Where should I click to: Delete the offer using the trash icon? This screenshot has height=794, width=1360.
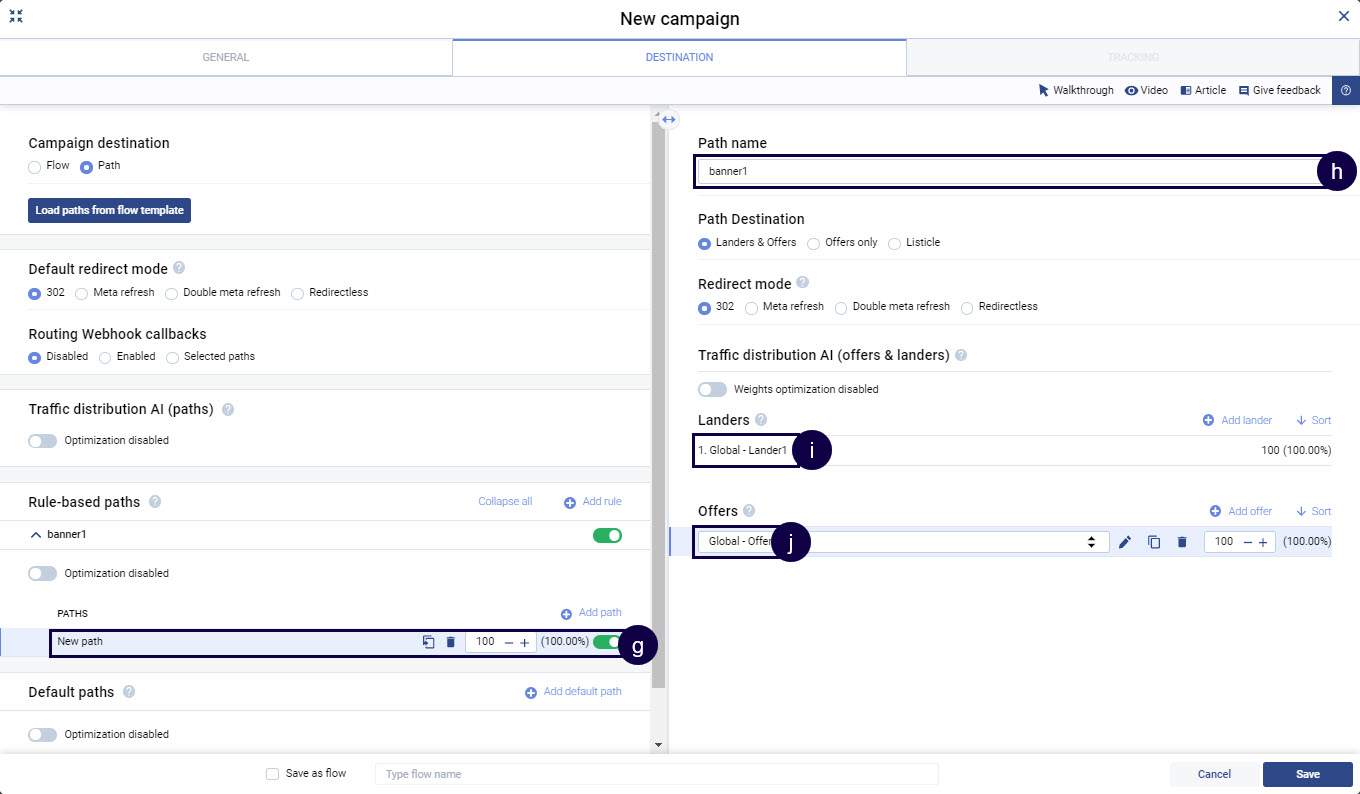click(x=1182, y=542)
